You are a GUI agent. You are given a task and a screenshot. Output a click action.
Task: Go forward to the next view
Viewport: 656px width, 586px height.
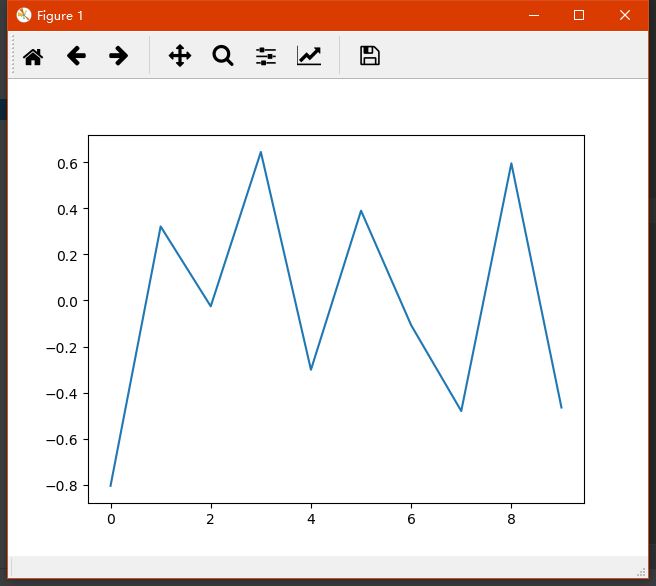tap(118, 56)
